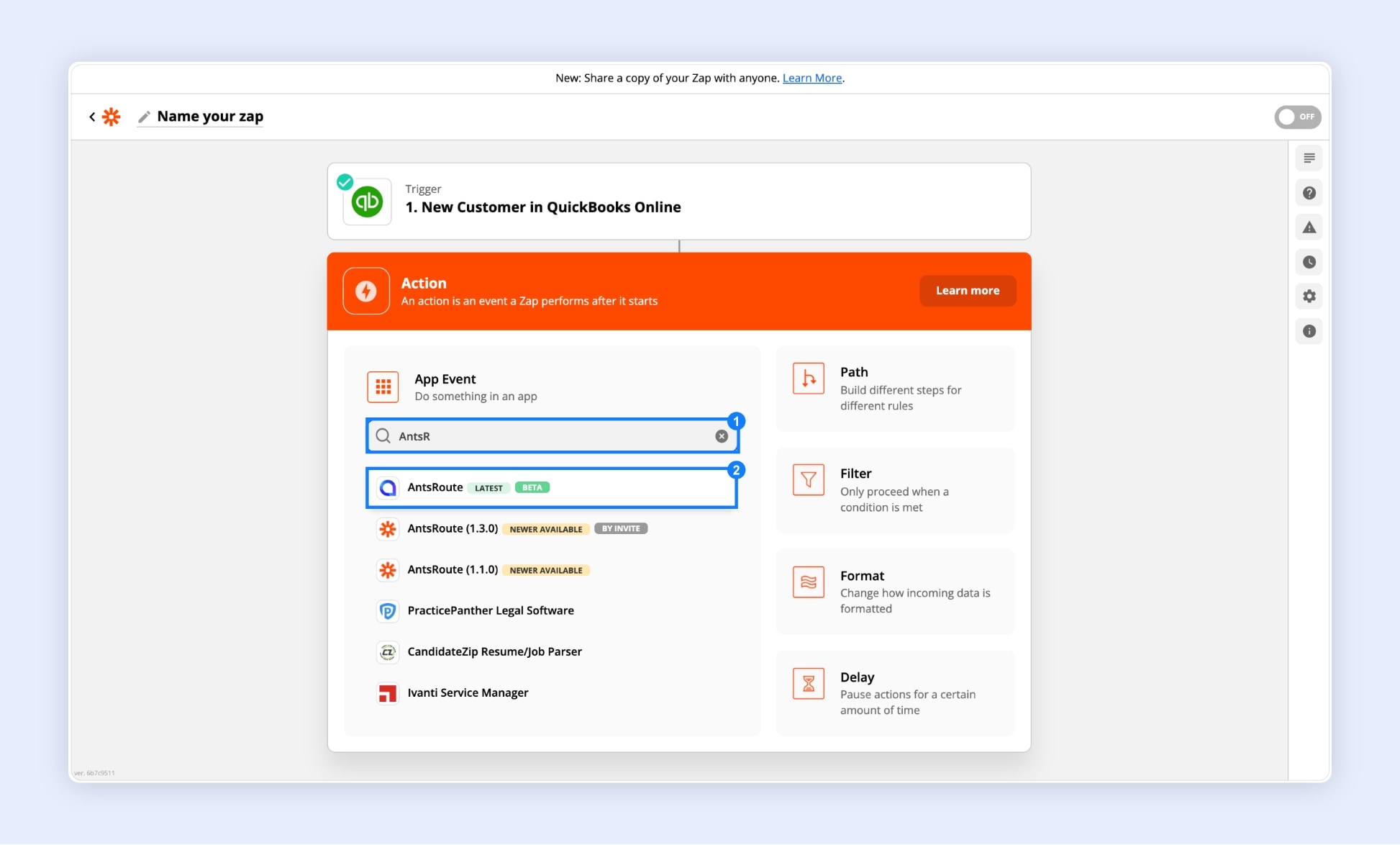Click the Zapier logo icon
This screenshot has height=845, width=1400.
point(111,117)
